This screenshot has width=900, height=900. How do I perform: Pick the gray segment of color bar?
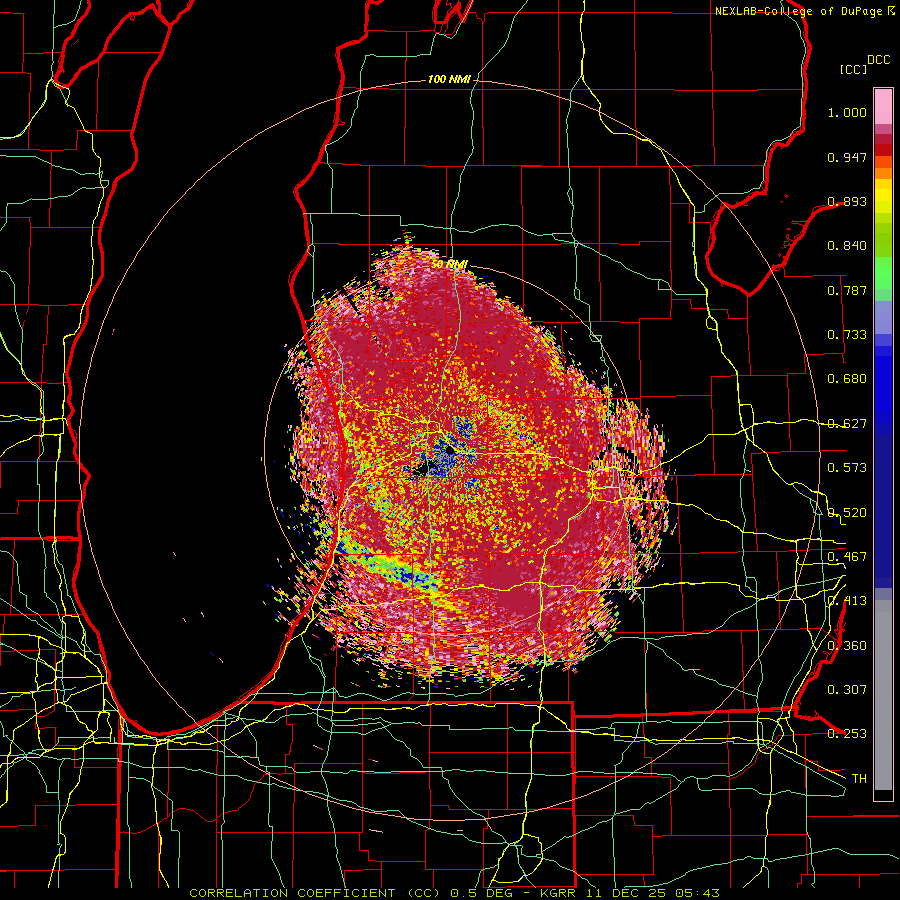point(883,695)
